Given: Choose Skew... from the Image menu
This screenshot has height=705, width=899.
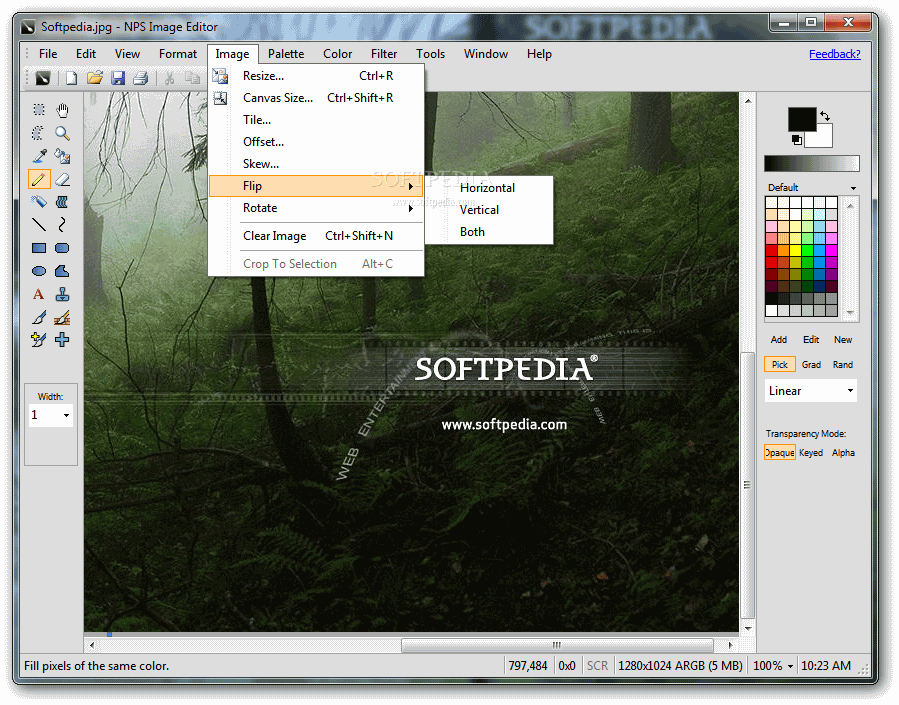Looking at the screenshot, I should (316, 164).
